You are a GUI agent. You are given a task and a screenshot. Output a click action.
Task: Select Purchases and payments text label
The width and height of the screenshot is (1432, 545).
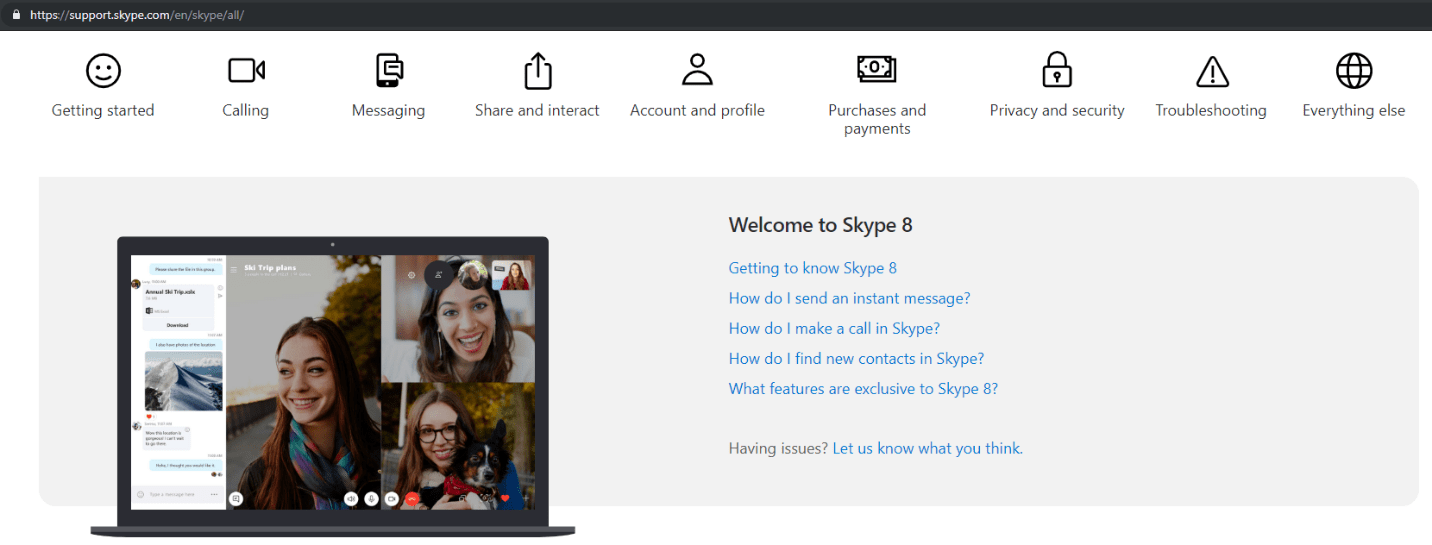click(x=877, y=119)
